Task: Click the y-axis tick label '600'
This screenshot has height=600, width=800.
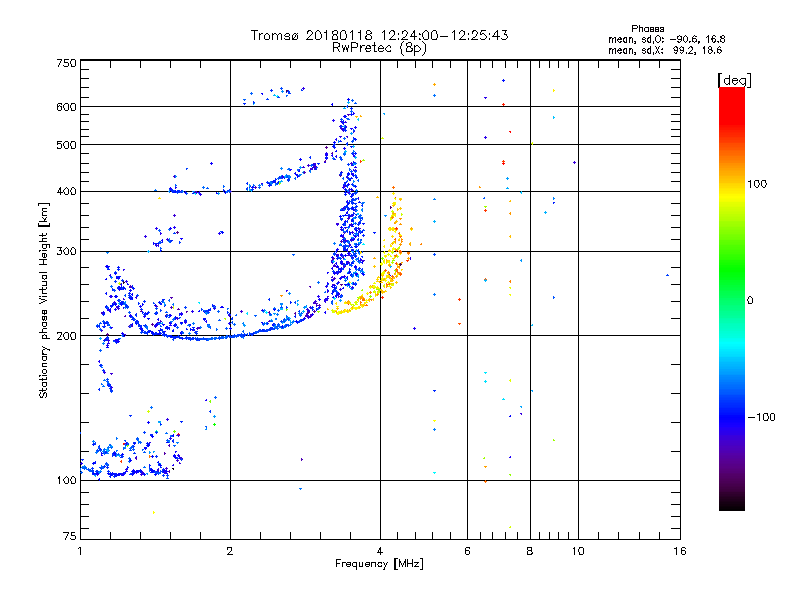Action: [x=66, y=107]
